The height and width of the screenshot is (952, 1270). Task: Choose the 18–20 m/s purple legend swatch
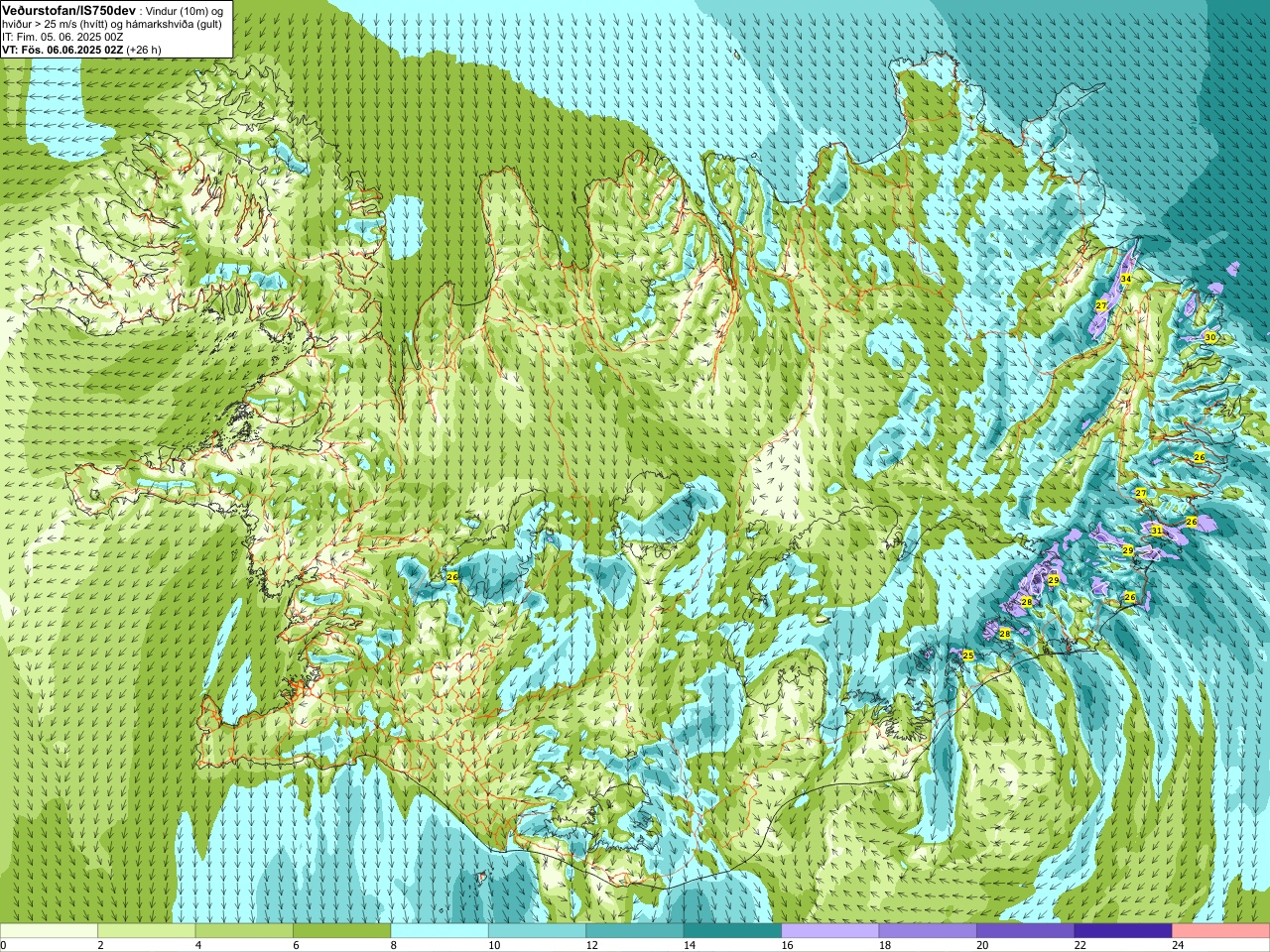[928, 931]
